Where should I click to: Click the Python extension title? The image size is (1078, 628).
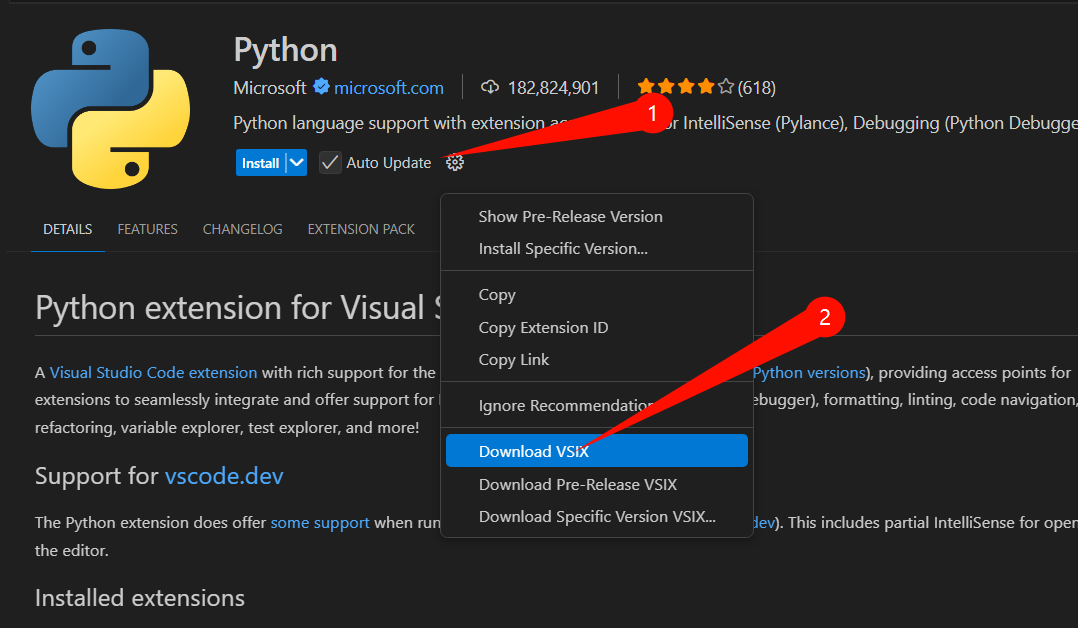(285, 50)
